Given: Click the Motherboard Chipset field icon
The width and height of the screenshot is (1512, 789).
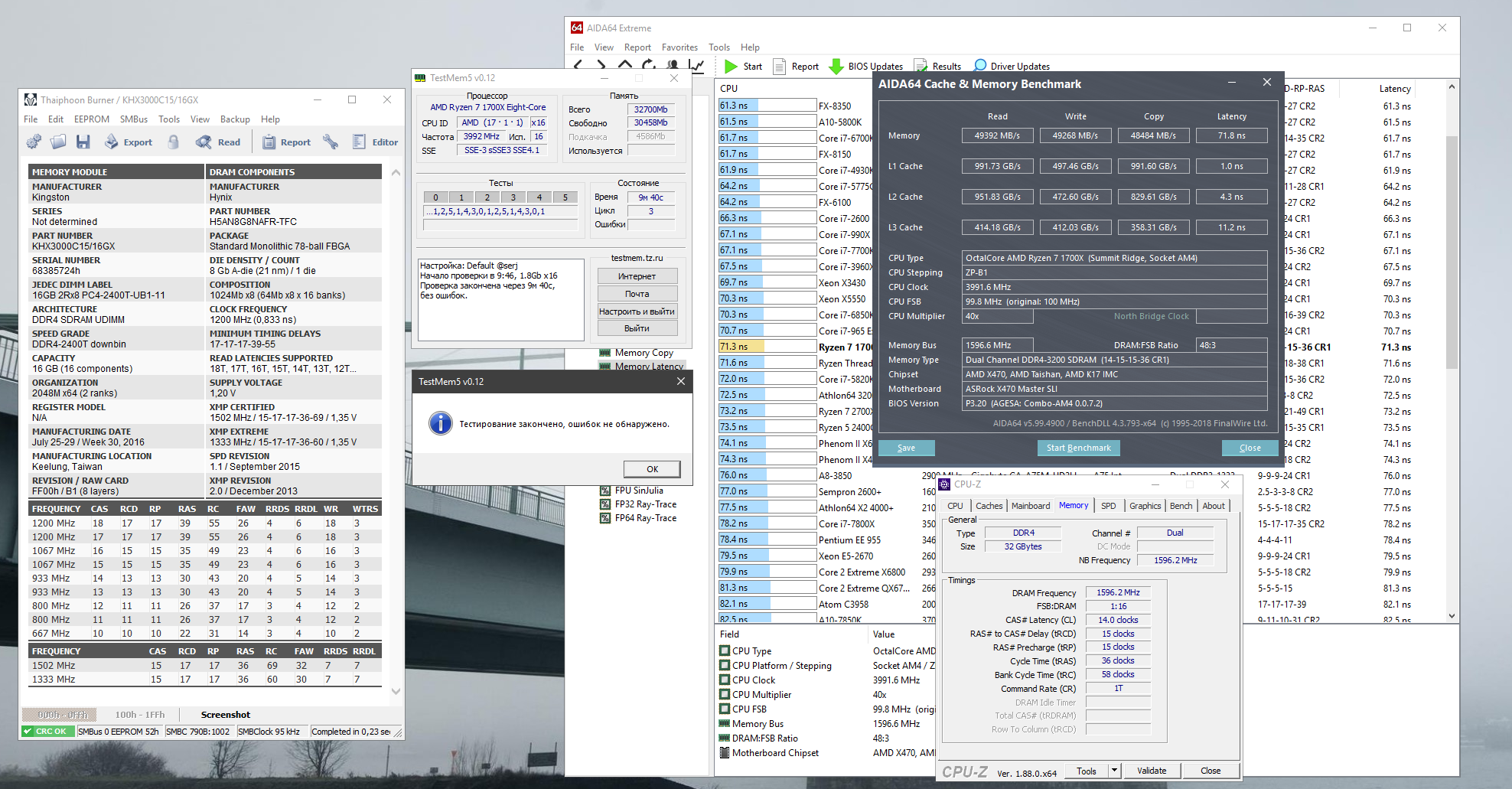Looking at the screenshot, I should [x=725, y=753].
